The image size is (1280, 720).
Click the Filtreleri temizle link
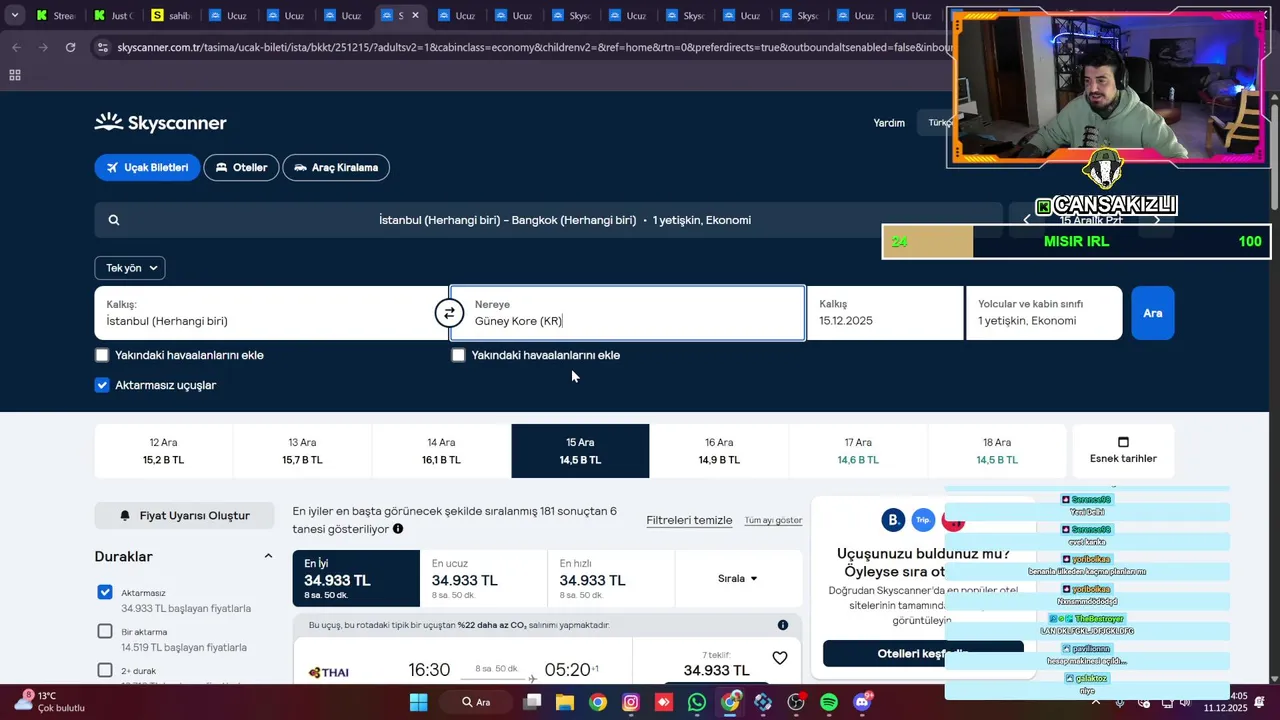pyautogui.click(x=689, y=520)
